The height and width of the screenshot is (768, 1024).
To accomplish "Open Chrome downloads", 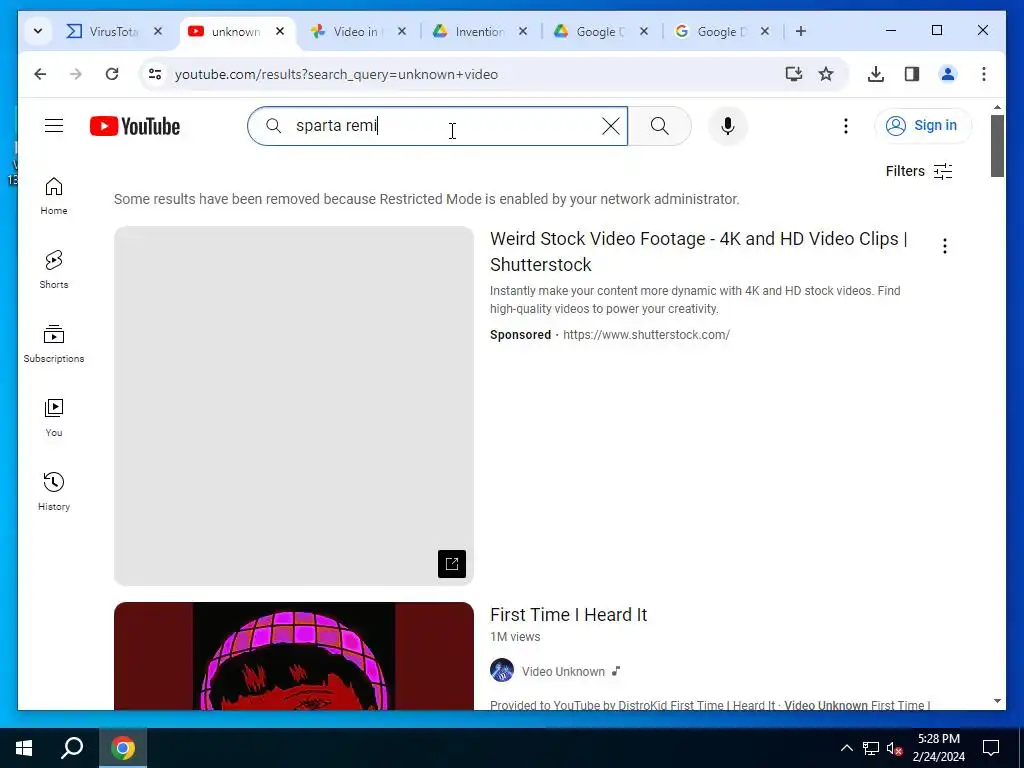I will coord(876,74).
